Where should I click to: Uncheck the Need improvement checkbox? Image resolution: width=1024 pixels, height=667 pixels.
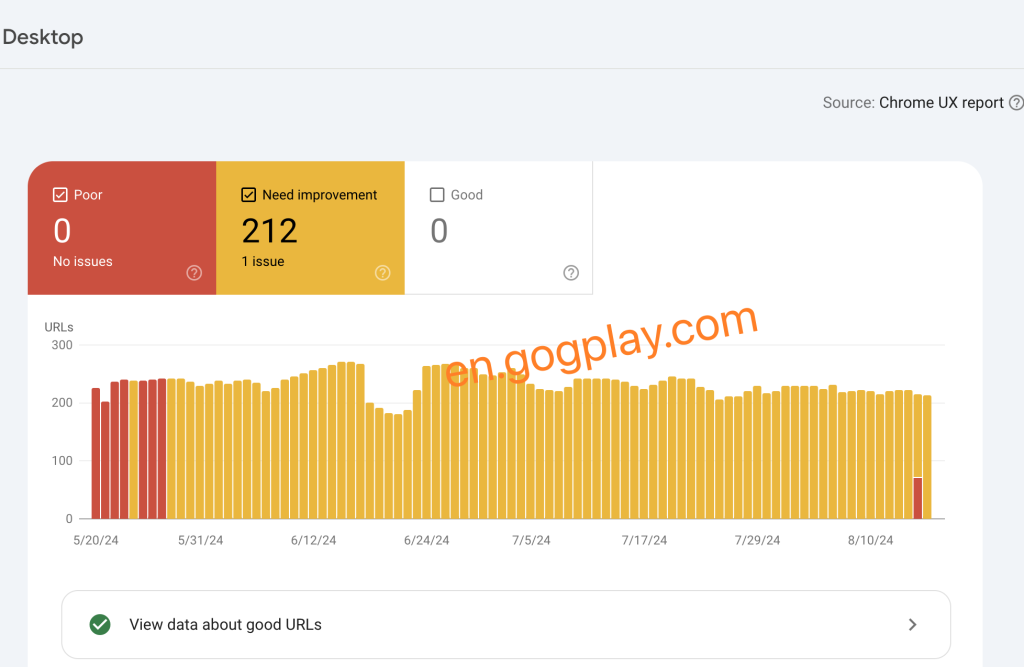coord(248,195)
